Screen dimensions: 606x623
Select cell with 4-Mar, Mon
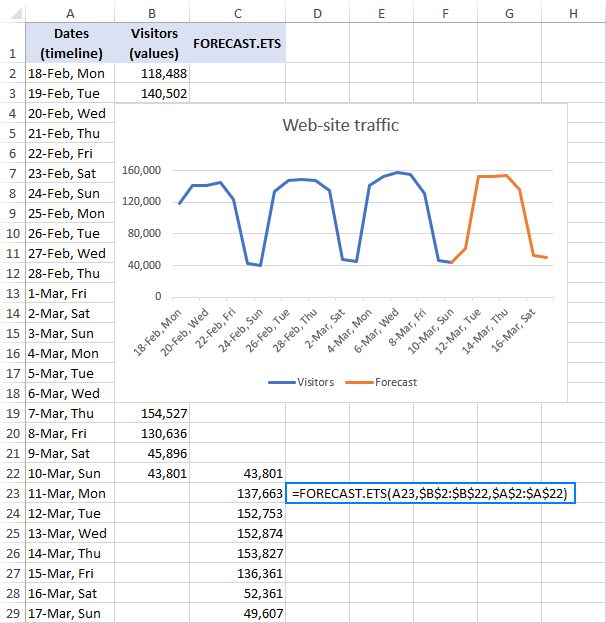pos(70,353)
